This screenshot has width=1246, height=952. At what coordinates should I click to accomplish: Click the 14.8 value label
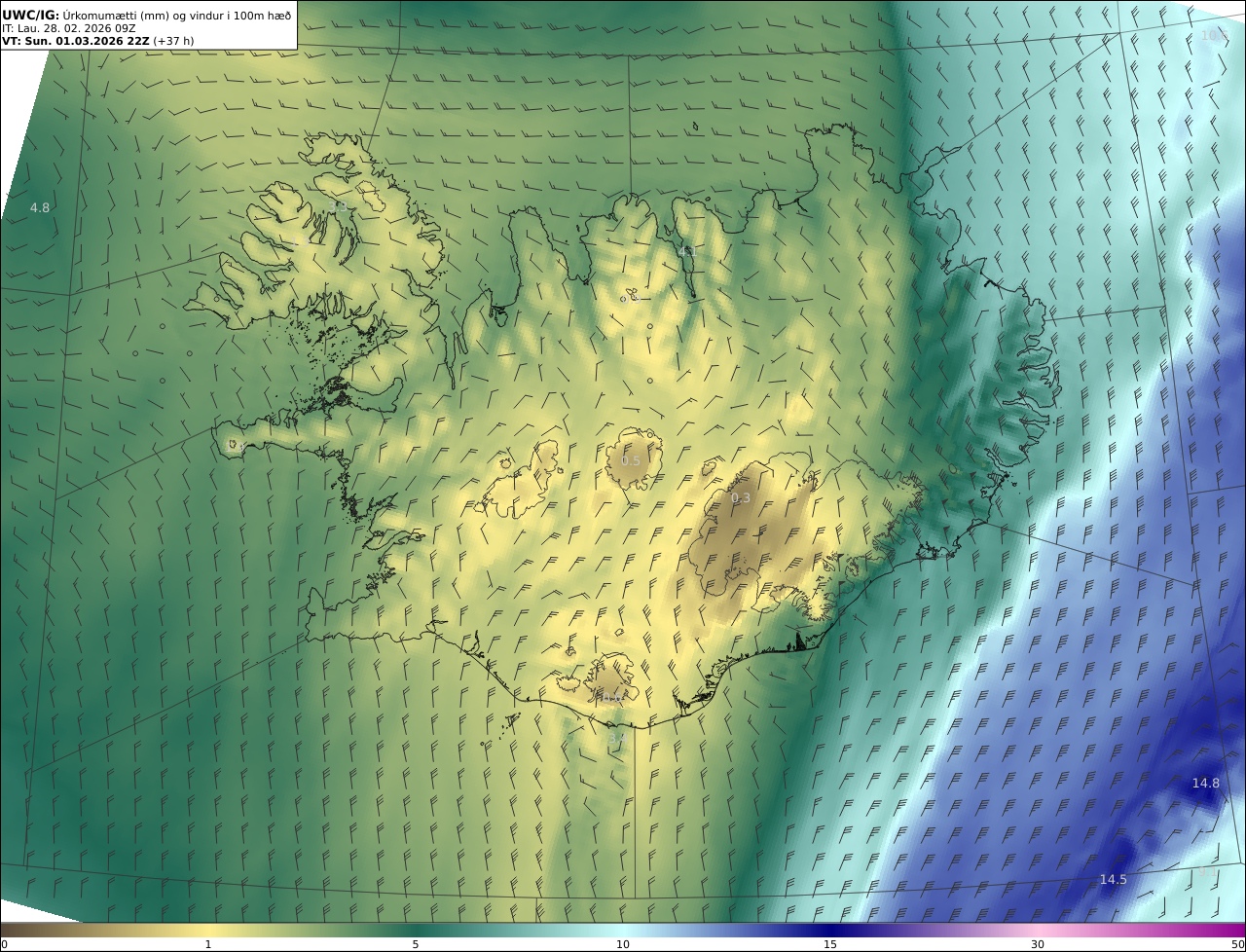pyautogui.click(x=1206, y=784)
